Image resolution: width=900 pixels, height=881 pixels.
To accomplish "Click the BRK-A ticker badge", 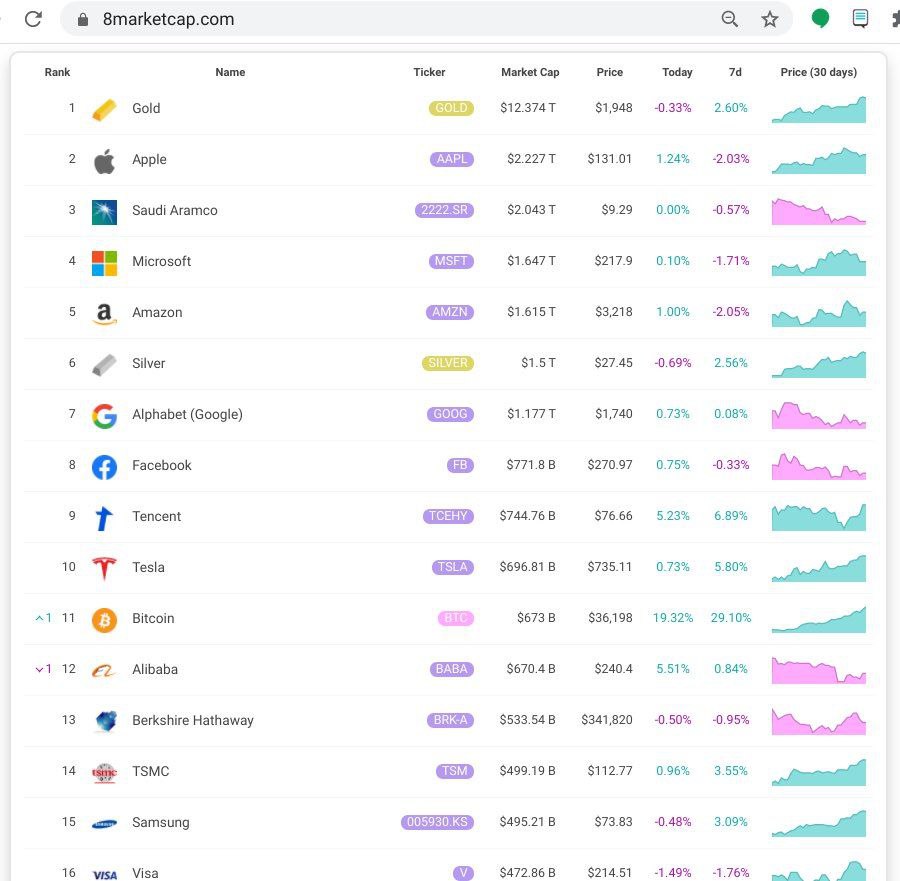I will point(451,720).
